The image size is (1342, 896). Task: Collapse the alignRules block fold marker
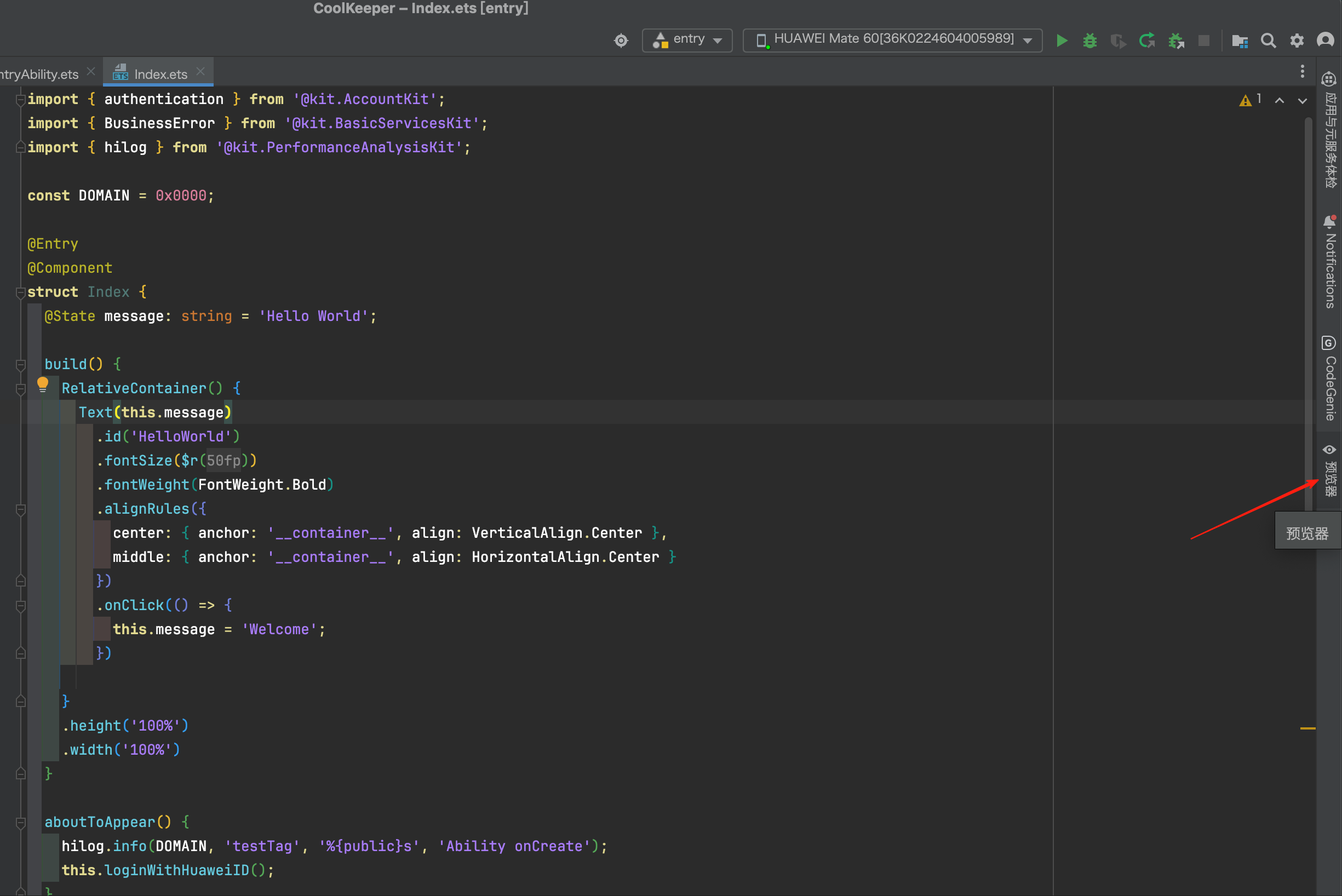pos(21,510)
